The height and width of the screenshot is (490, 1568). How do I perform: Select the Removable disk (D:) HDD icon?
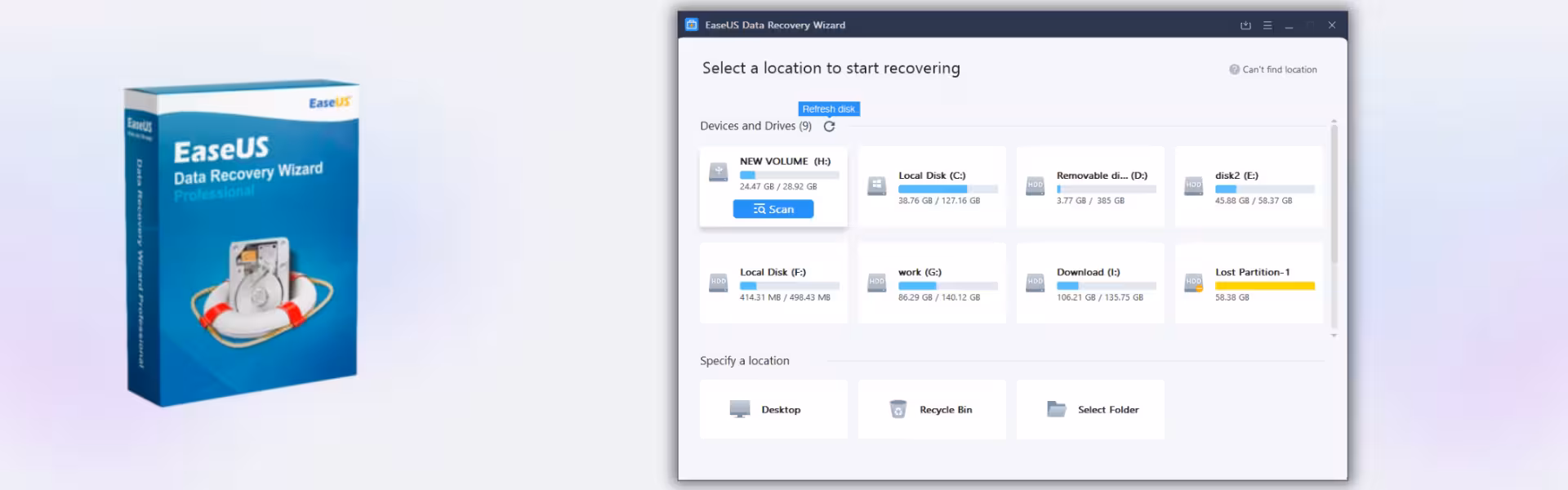[x=1035, y=186]
